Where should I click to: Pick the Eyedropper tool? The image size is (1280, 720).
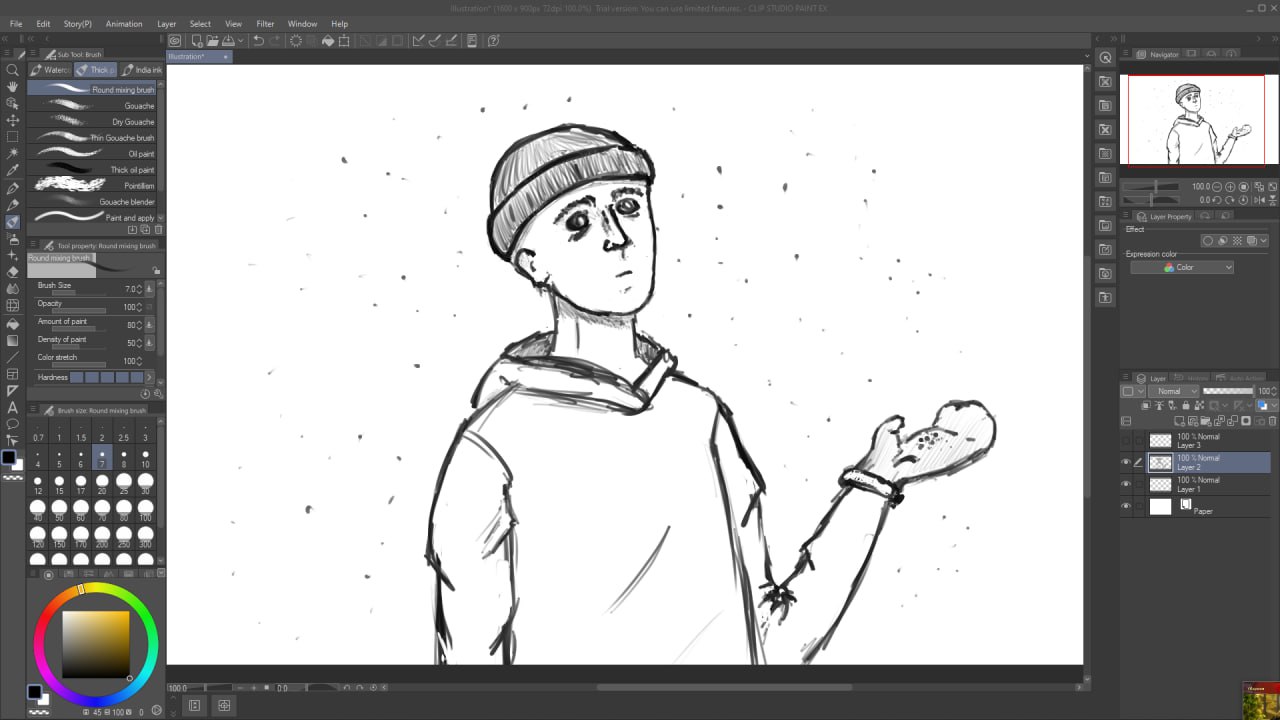[x=13, y=171]
